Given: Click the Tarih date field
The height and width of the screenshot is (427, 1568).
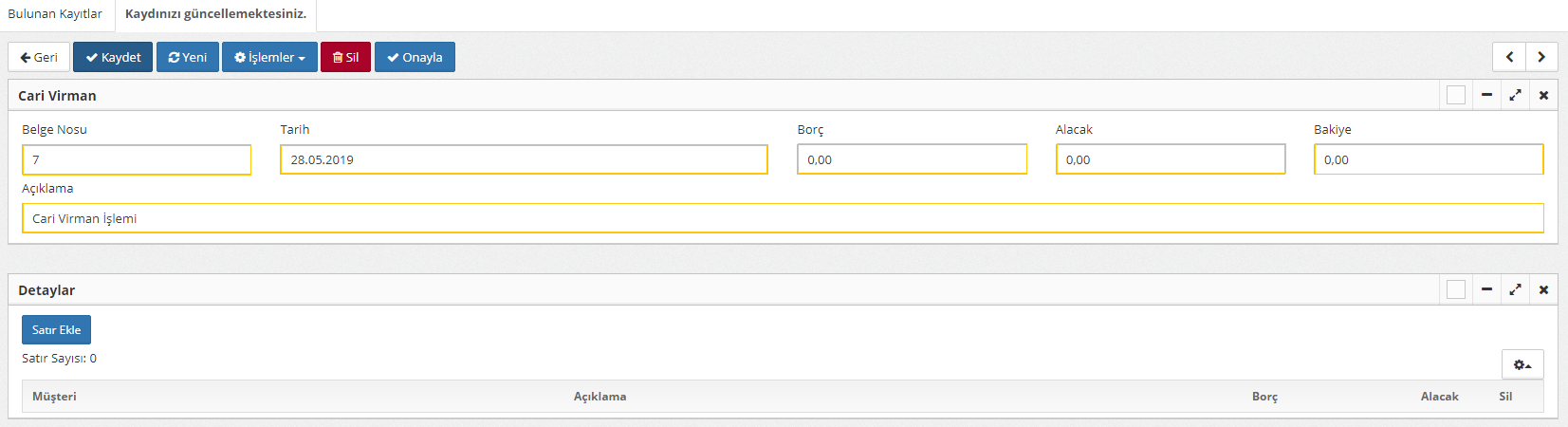Looking at the screenshot, I should pyautogui.click(x=524, y=159).
